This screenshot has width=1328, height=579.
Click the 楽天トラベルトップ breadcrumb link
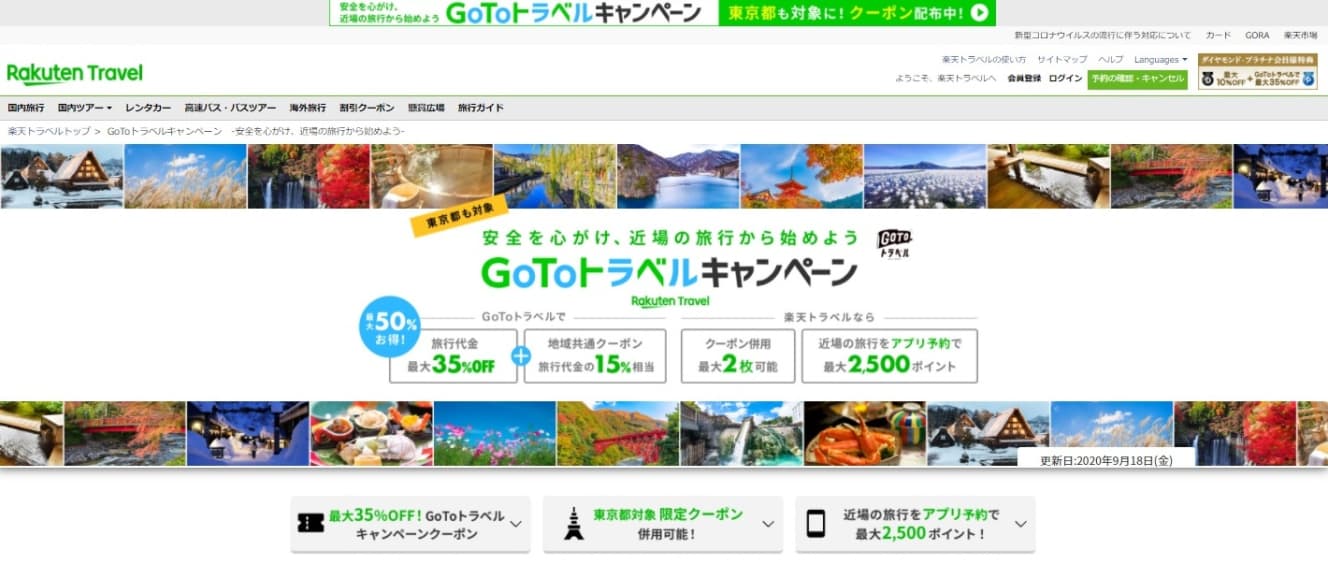[x=49, y=131]
